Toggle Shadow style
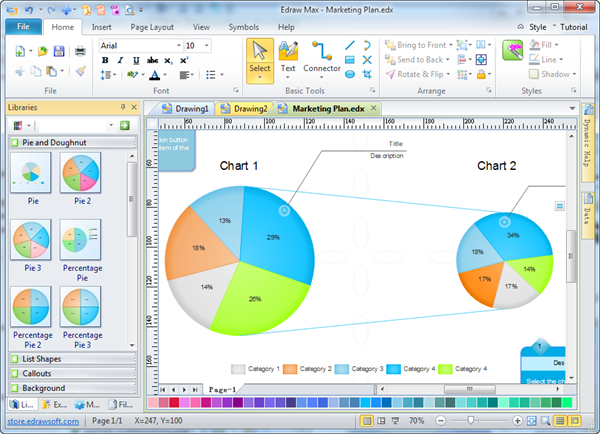 [552, 74]
